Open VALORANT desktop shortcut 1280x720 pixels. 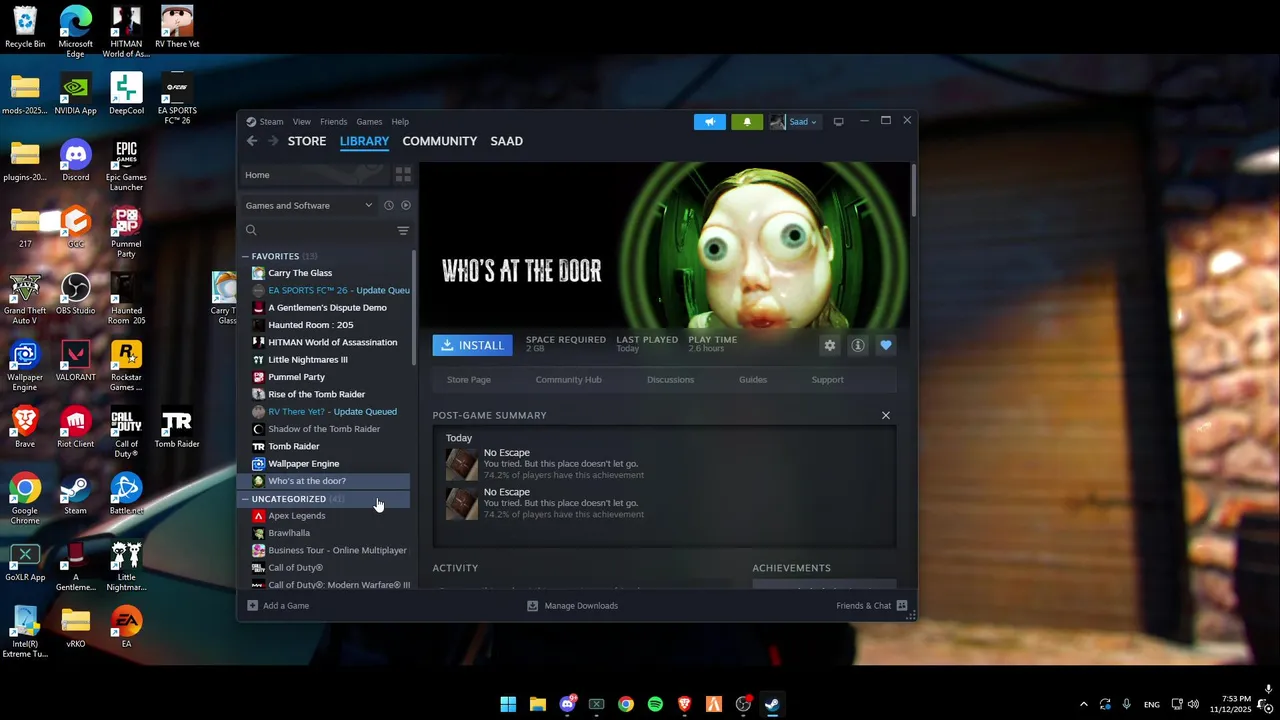pyautogui.click(x=75, y=360)
